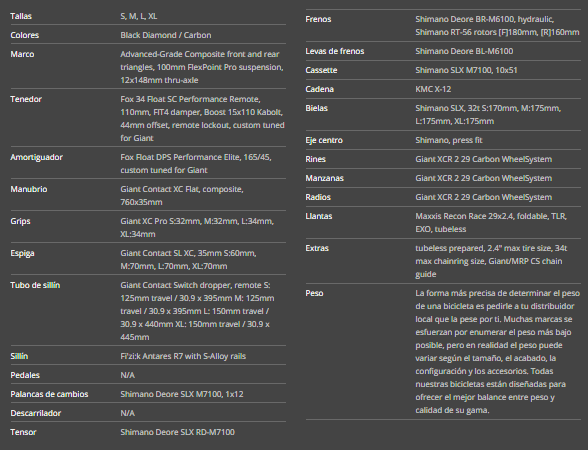588x450 pixels.
Task: Select the Shimano Deore BL-M6100 value
Action: click(x=464, y=51)
